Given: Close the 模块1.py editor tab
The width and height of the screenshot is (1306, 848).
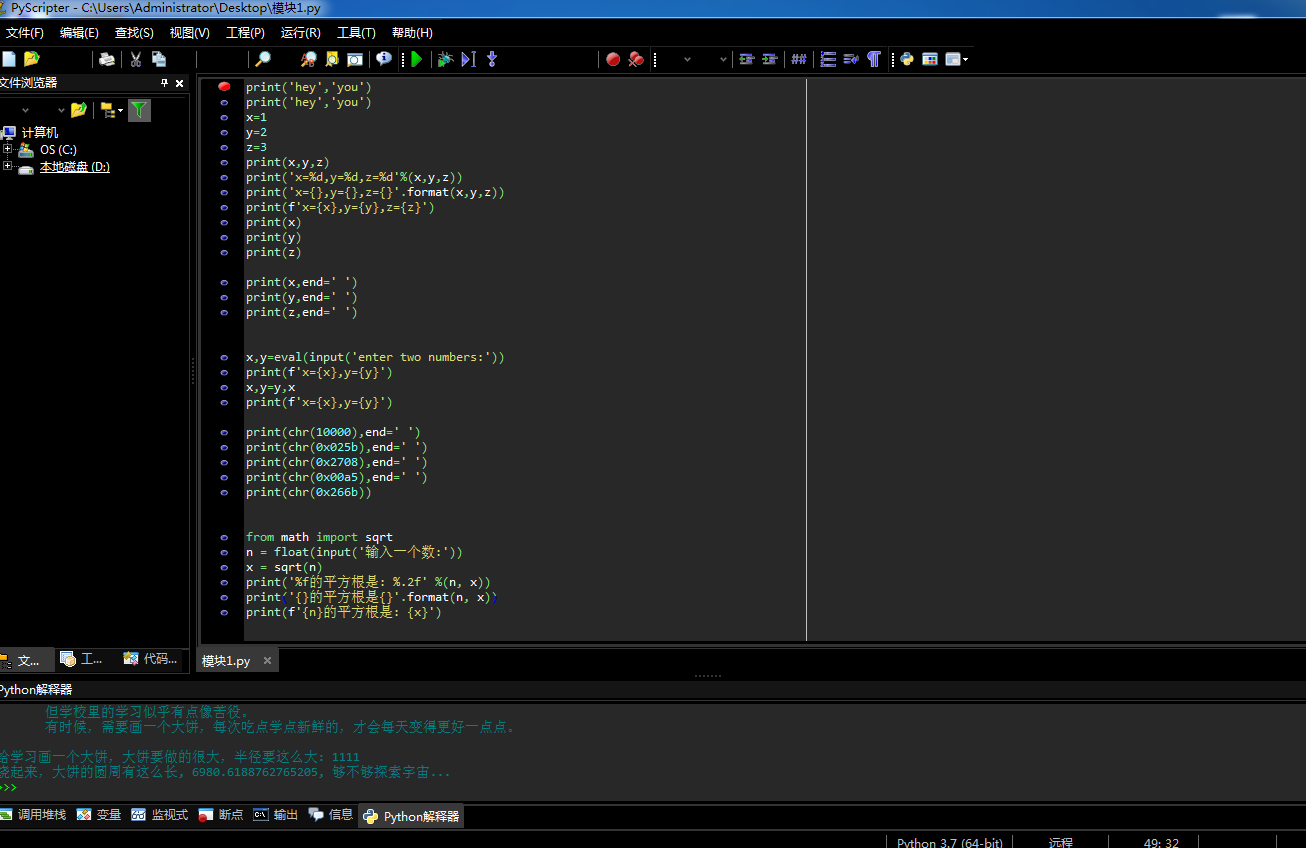Looking at the screenshot, I should [x=268, y=661].
